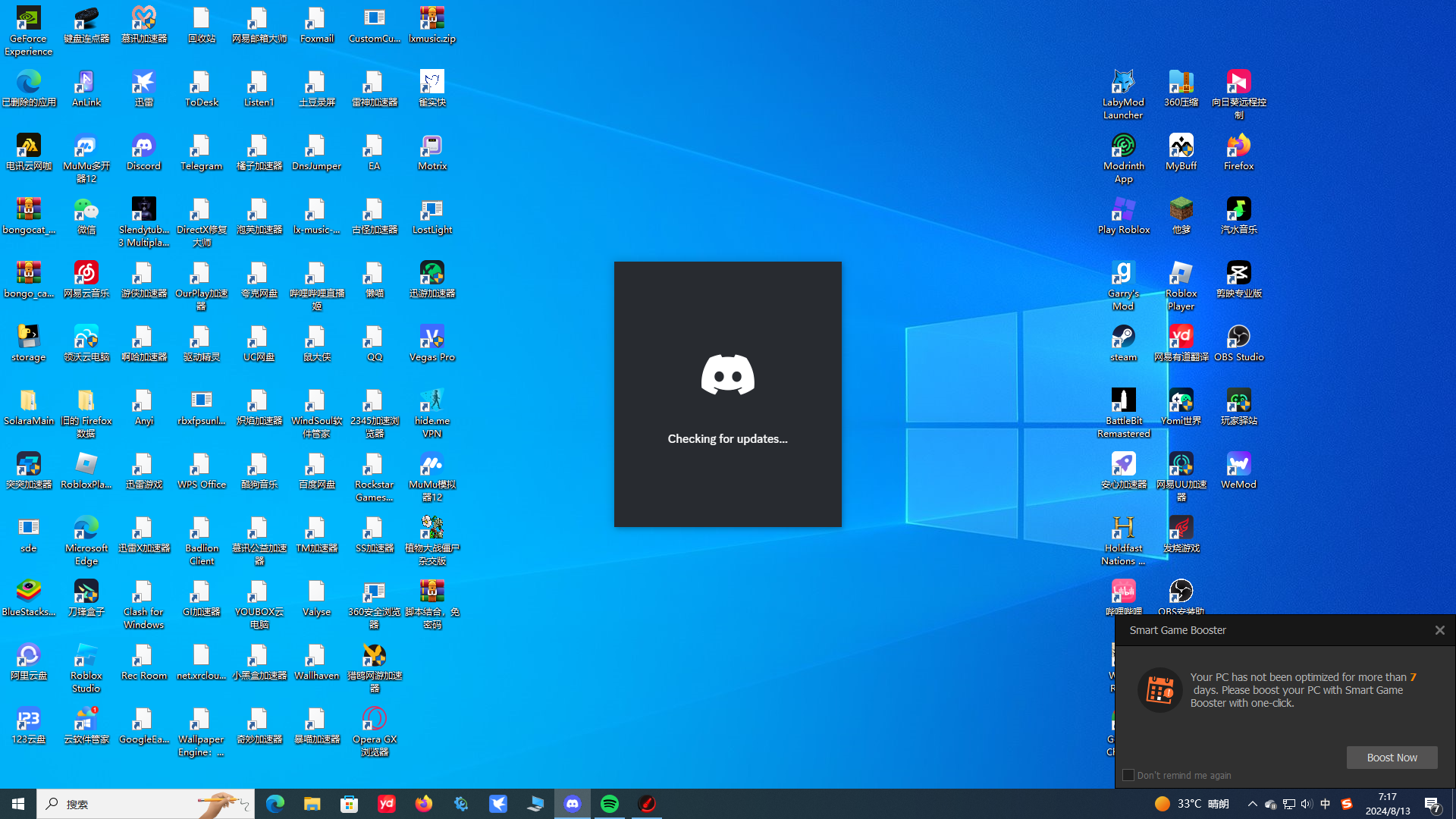Open the notification action center
This screenshot has width=1456, height=819.
pos(1432,804)
